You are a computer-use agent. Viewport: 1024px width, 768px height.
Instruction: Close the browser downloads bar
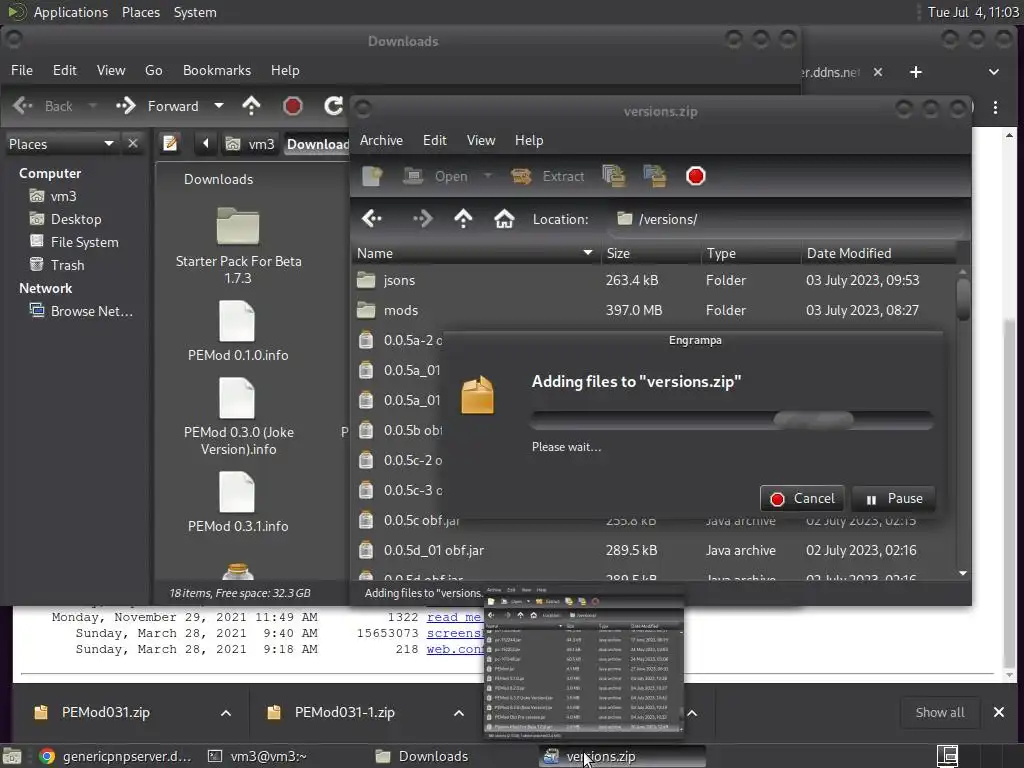click(x=999, y=712)
